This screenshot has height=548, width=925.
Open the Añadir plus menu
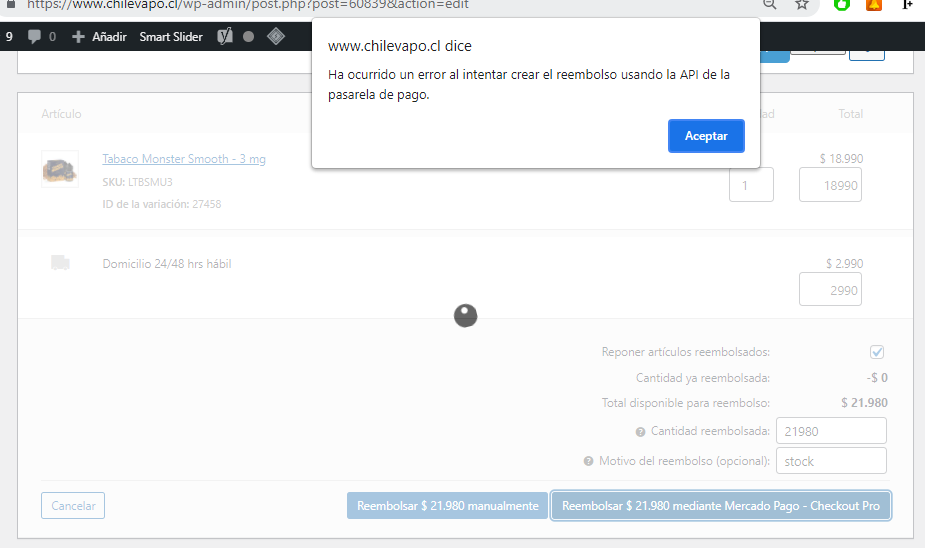pyautogui.click(x=99, y=37)
